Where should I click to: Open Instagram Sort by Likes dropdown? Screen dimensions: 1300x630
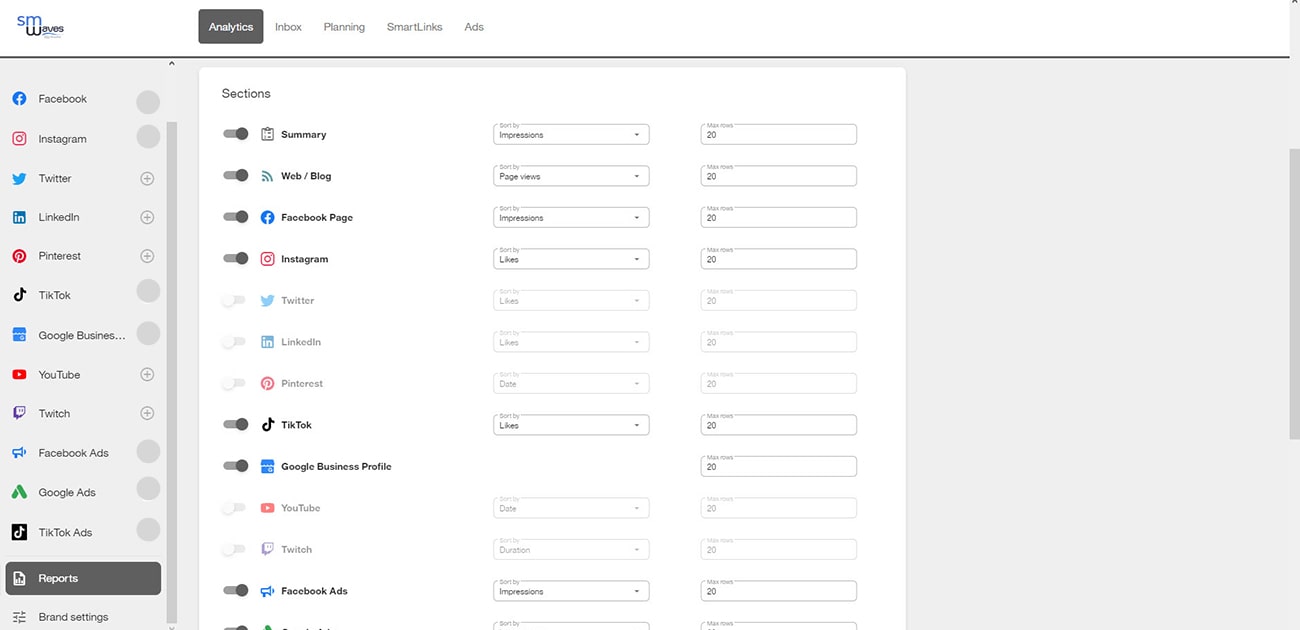pos(571,259)
